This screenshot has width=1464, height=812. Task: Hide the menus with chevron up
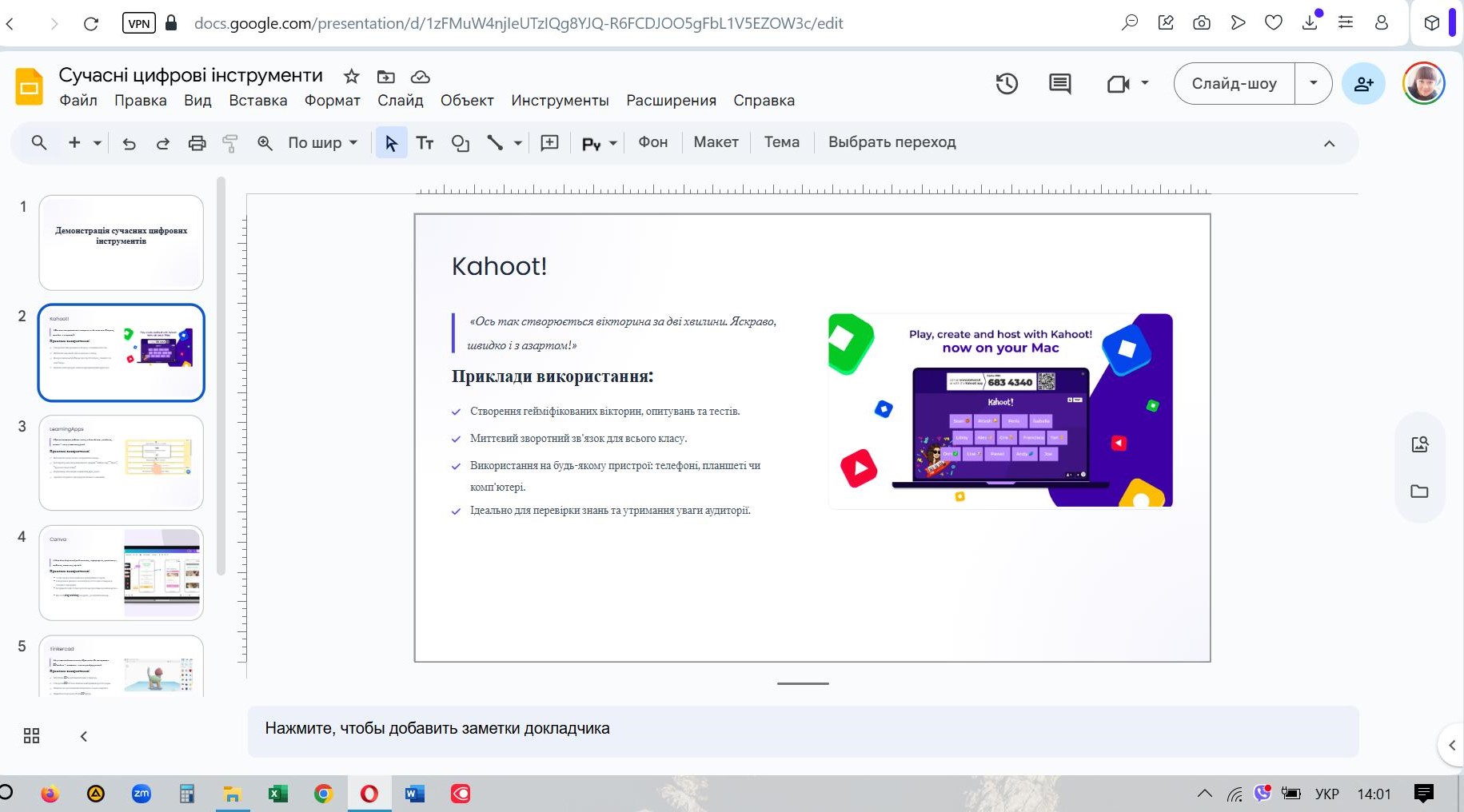point(1329,144)
